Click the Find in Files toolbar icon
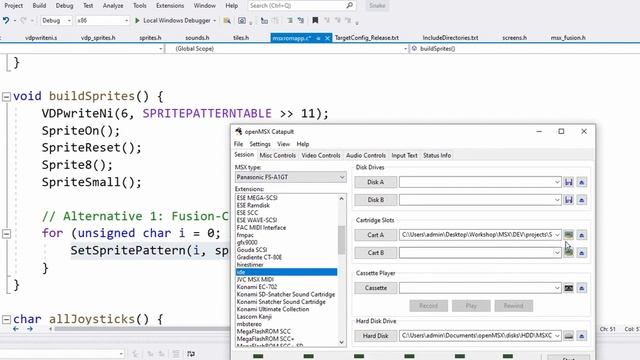The width and height of the screenshot is (640, 360). click(x=227, y=20)
